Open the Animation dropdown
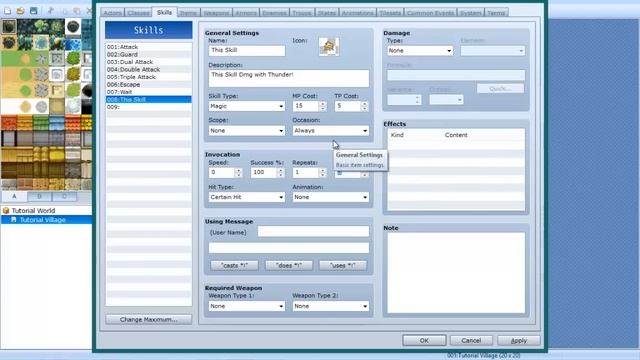Image resolution: width=640 pixels, height=360 pixels. click(331, 197)
